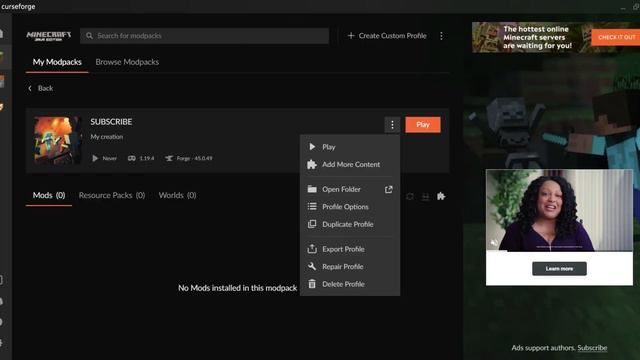Open the Resource Packs (0) tab

[x=112, y=196]
